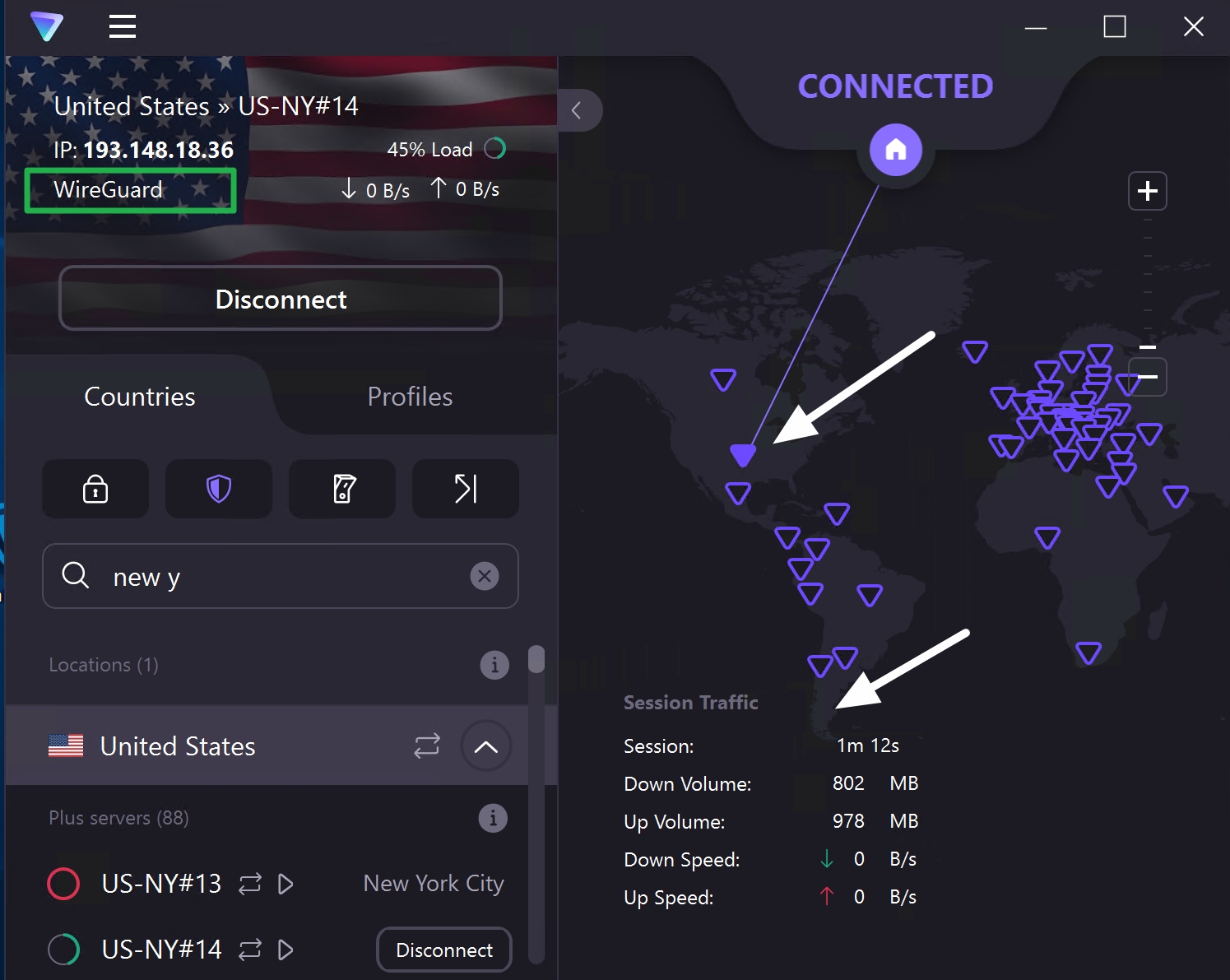Toggle auto-connect for US-NY#13 server
Screen dimensions: 1230x980
pos(250,883)
